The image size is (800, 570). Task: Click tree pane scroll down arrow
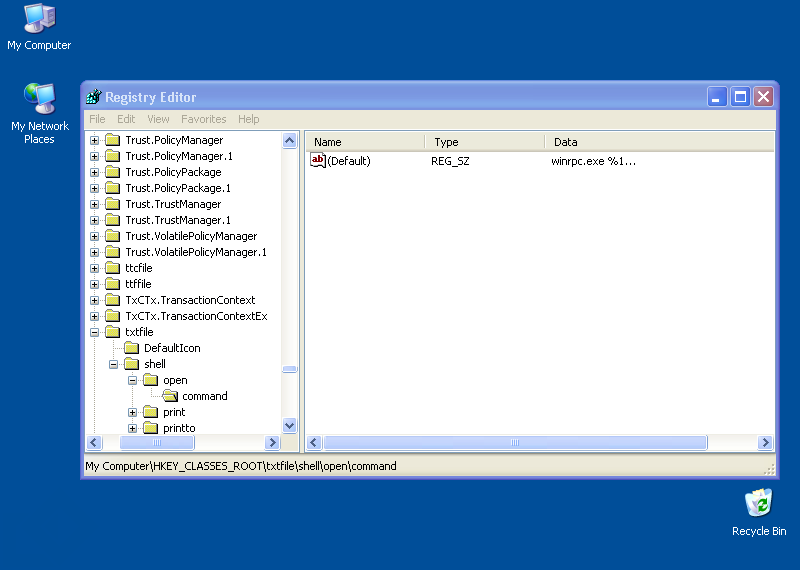pos(289,426)
